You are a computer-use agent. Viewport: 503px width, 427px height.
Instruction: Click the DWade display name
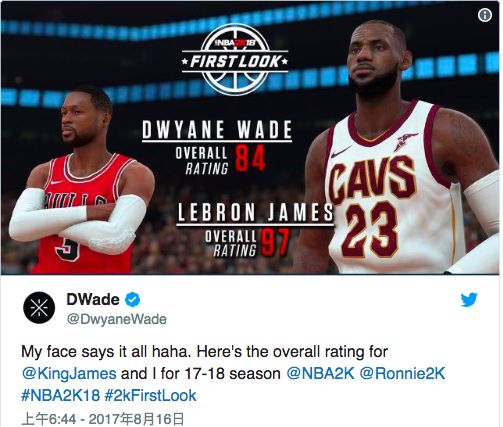pos(93,299)
